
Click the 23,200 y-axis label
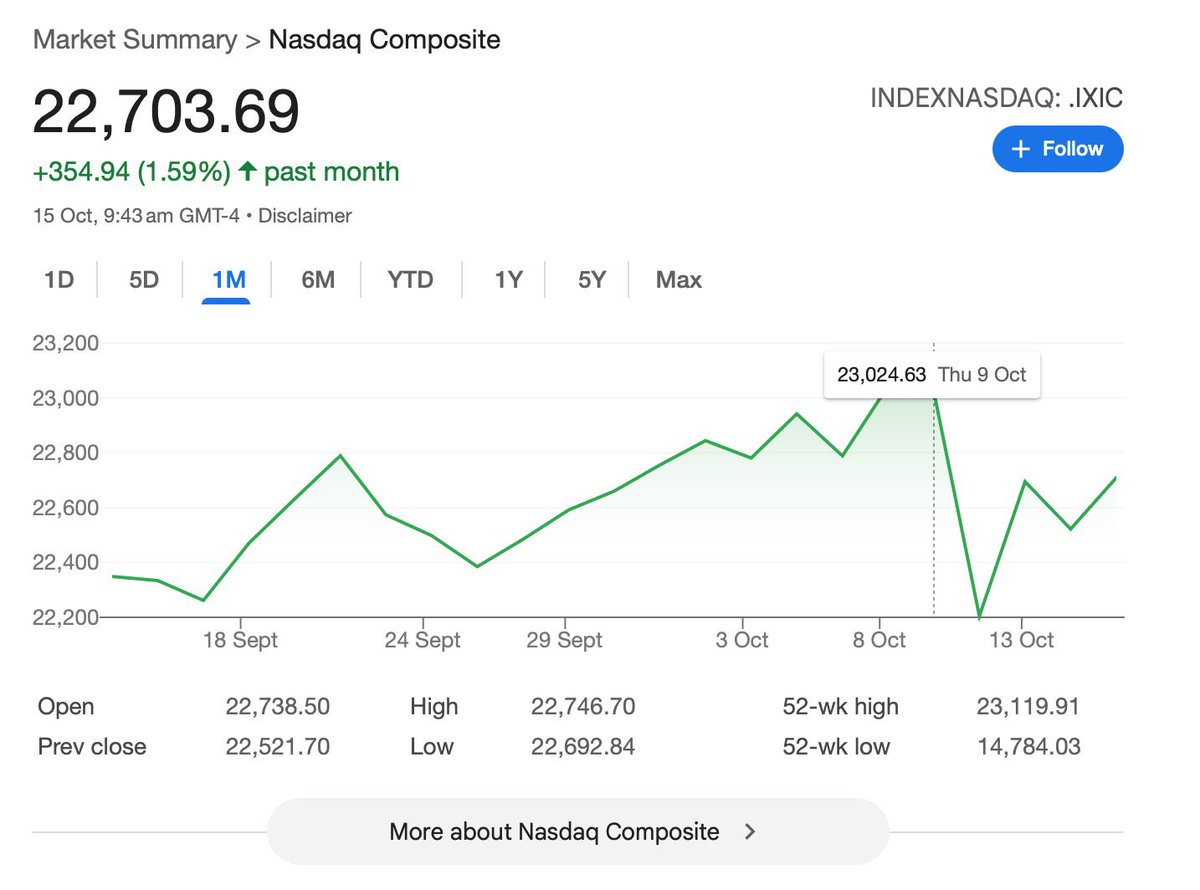66,344
